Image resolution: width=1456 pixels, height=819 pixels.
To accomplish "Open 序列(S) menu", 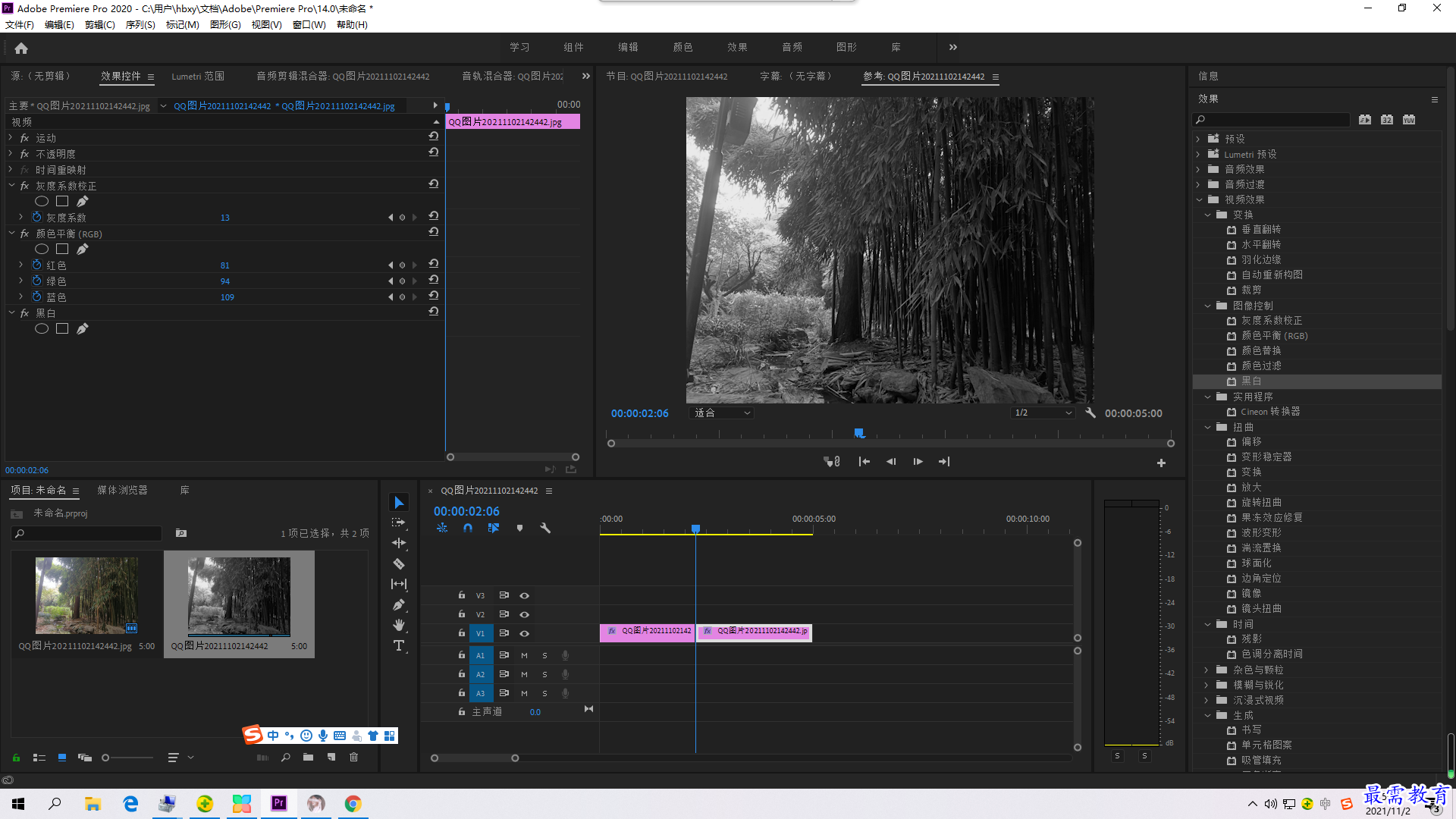I will coord(140,25).
